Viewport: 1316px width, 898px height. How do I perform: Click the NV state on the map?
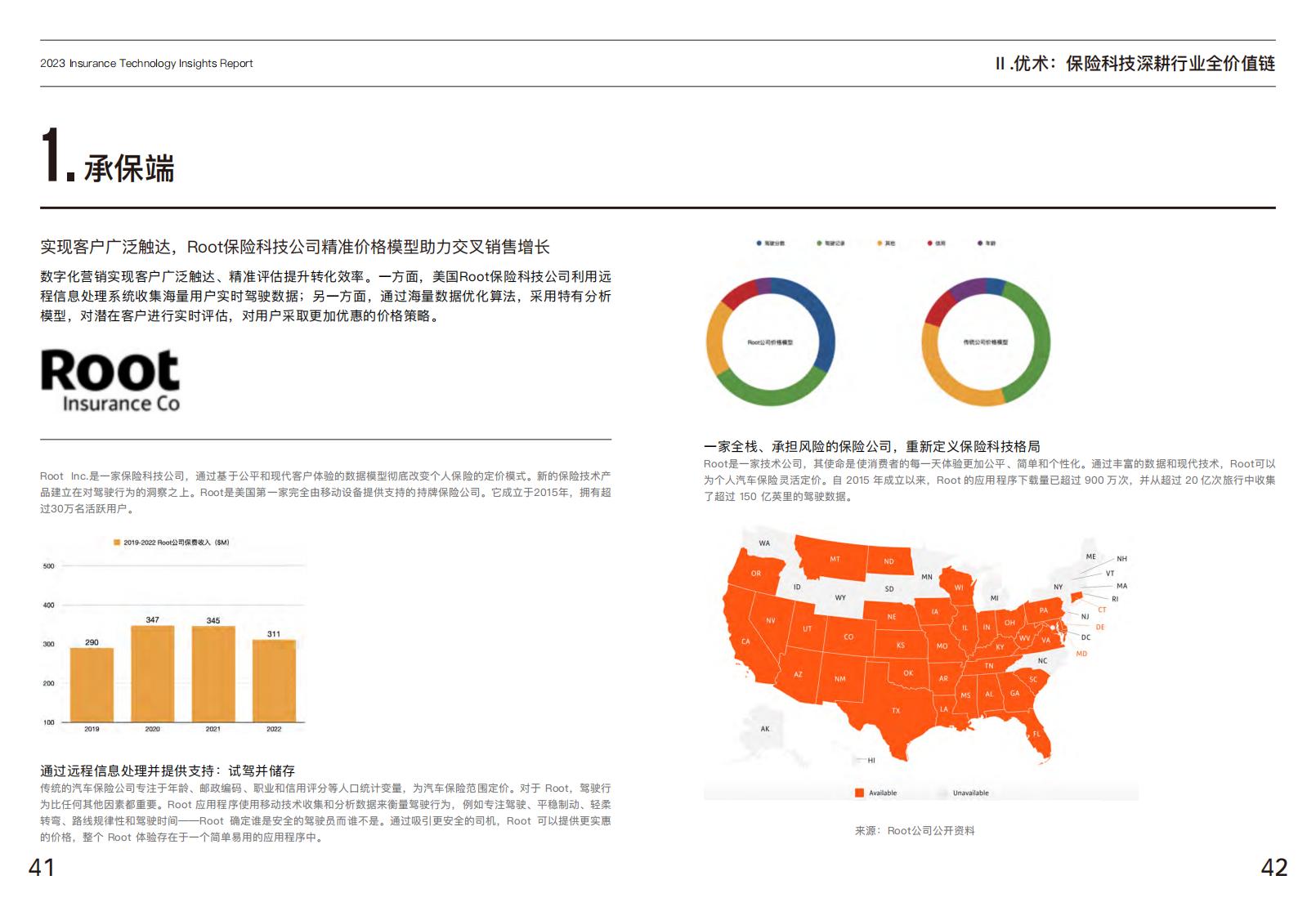pos(770,621)
